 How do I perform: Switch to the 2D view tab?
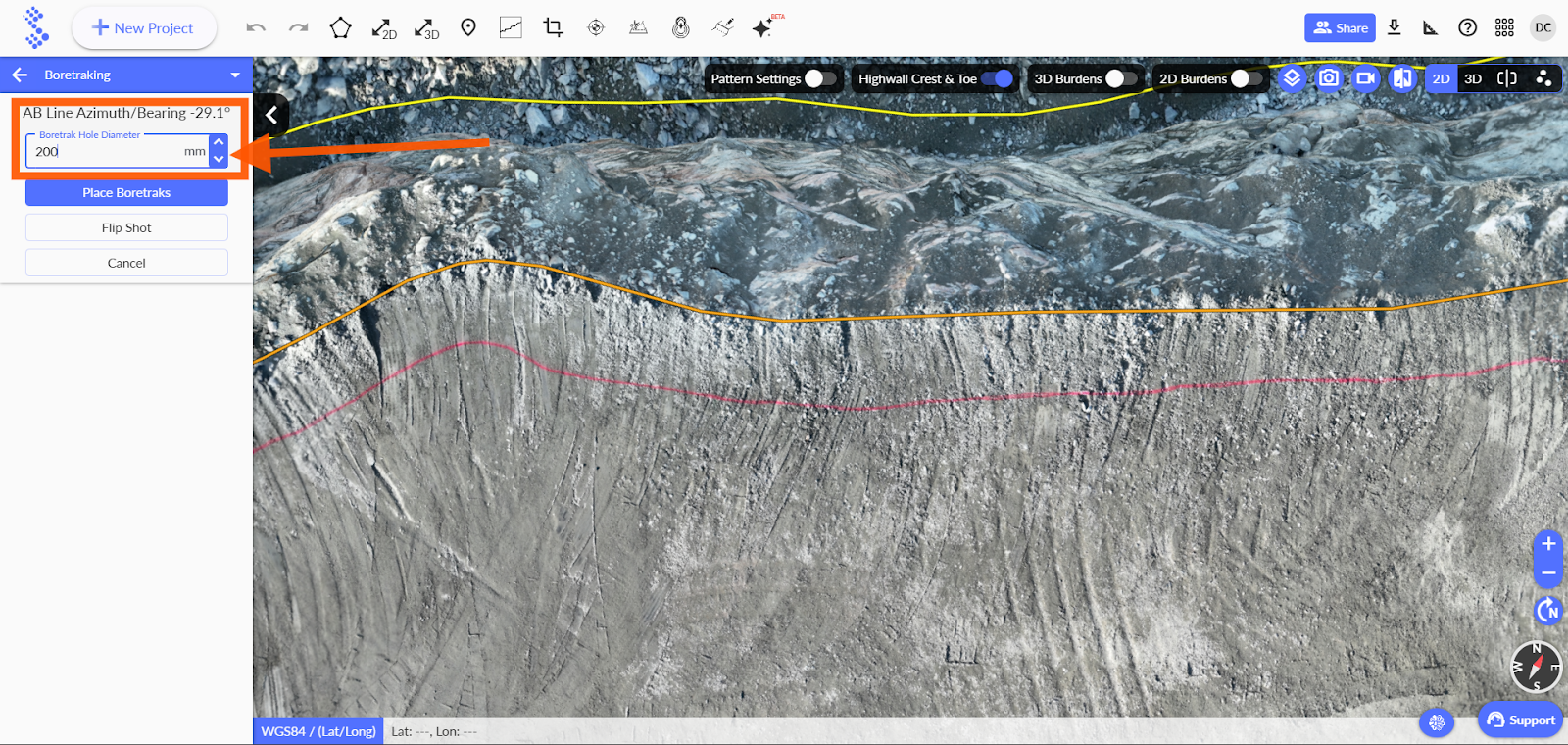pos(1441,78)
